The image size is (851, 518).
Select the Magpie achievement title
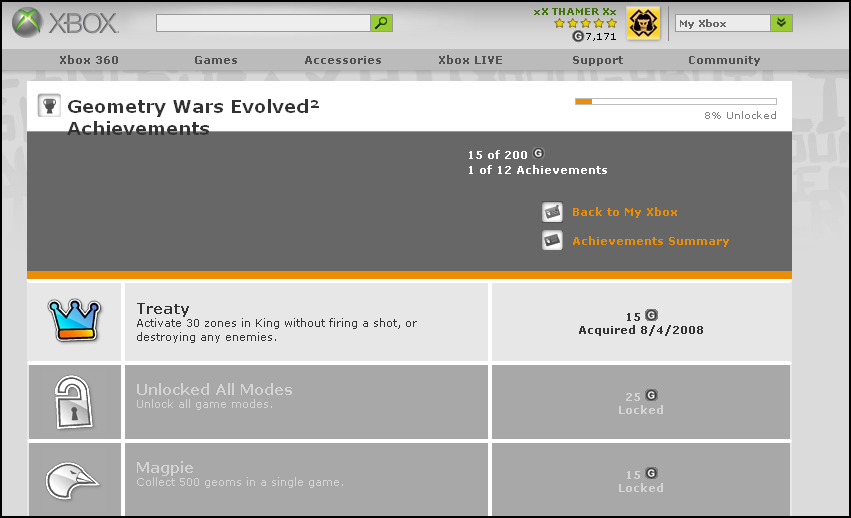pyautogui.click(x=164, y=468)
